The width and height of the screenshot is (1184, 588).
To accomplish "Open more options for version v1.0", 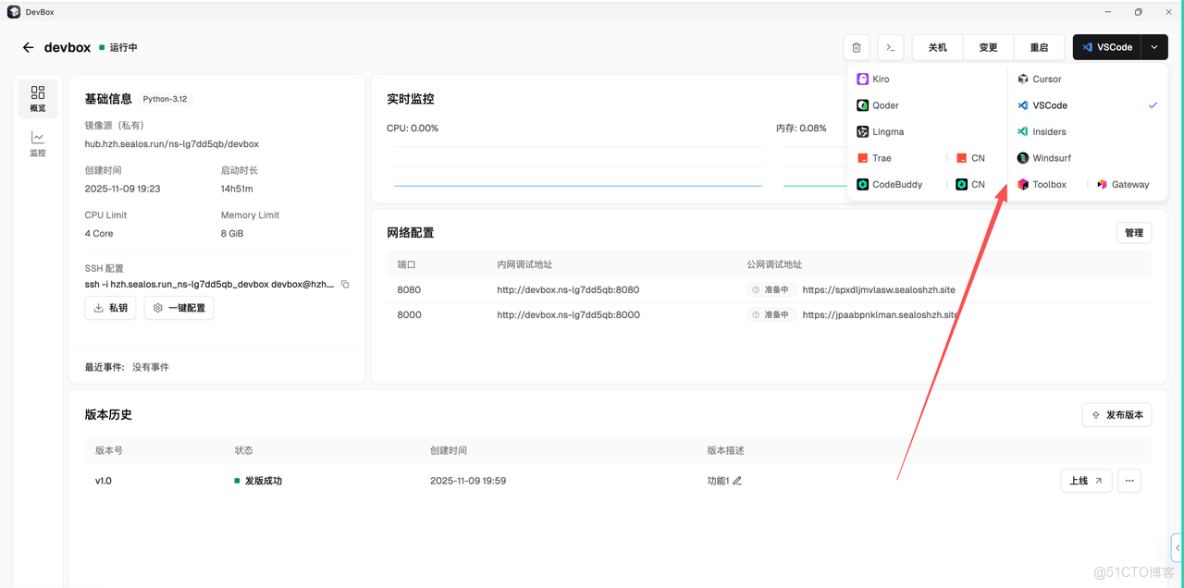I will [1129, 480].
